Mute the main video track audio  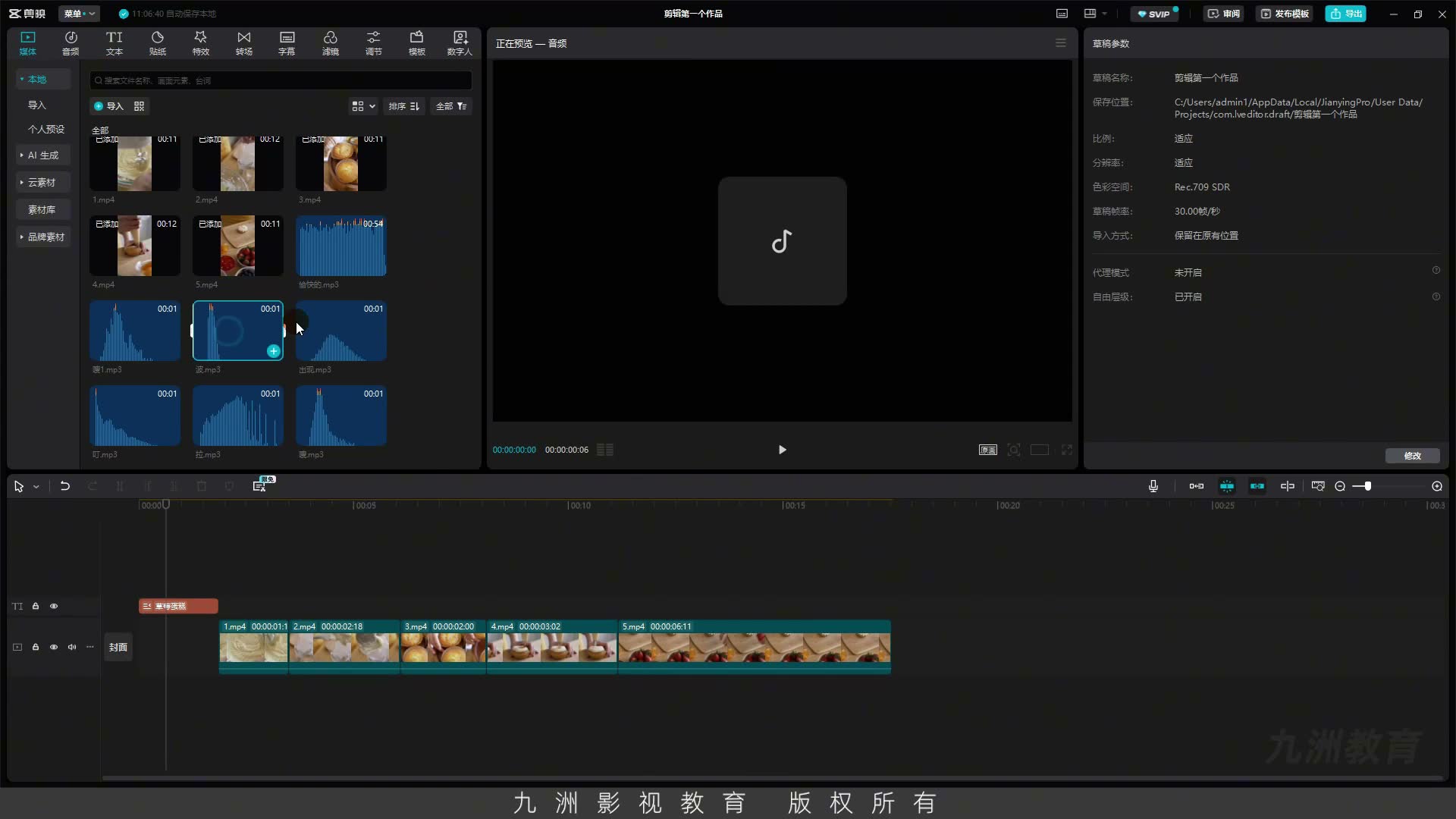72,647
